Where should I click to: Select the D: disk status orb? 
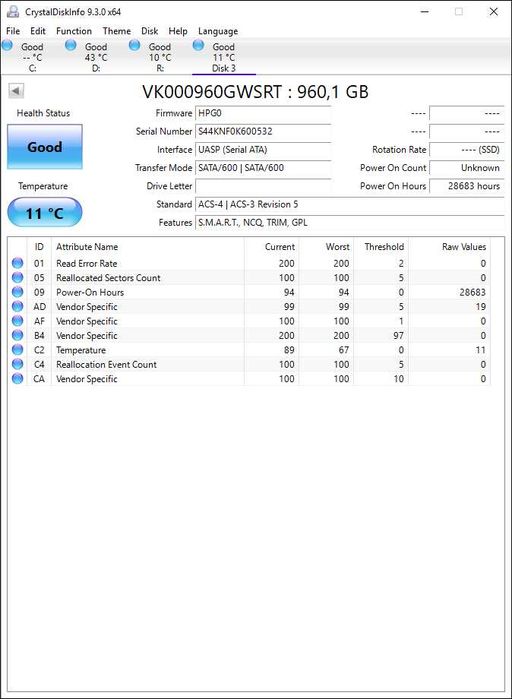click(x=70, y=45)
